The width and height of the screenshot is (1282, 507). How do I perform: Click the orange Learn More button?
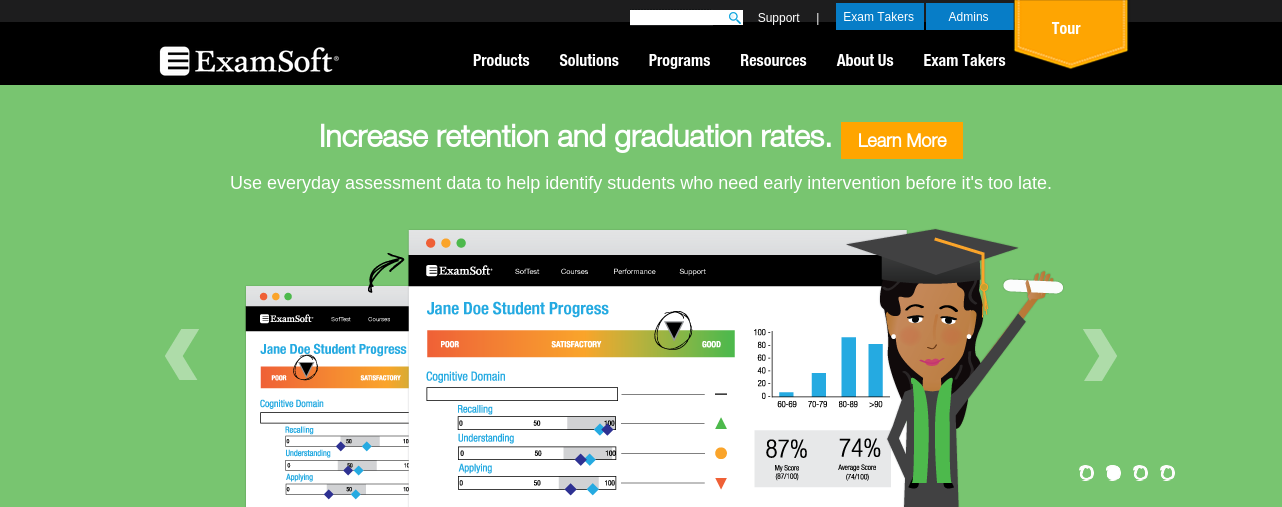coord(902,140)
